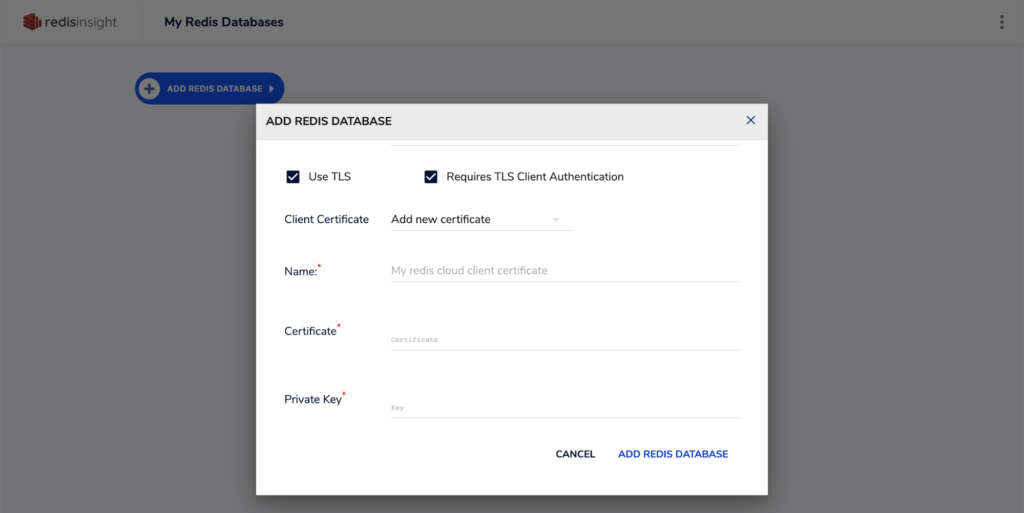
Task: Focus the certificate Name input field
Action: click(564, 270)
